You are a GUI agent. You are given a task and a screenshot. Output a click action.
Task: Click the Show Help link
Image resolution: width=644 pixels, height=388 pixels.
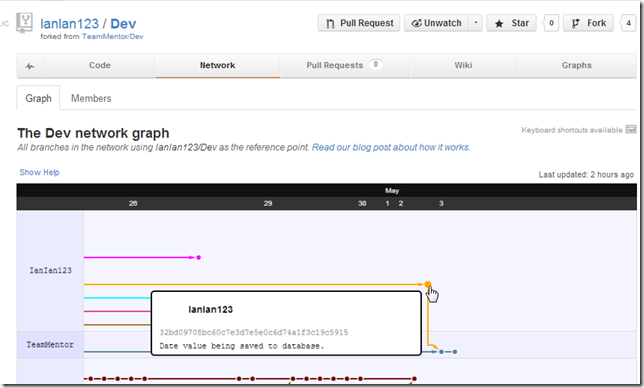39,172
